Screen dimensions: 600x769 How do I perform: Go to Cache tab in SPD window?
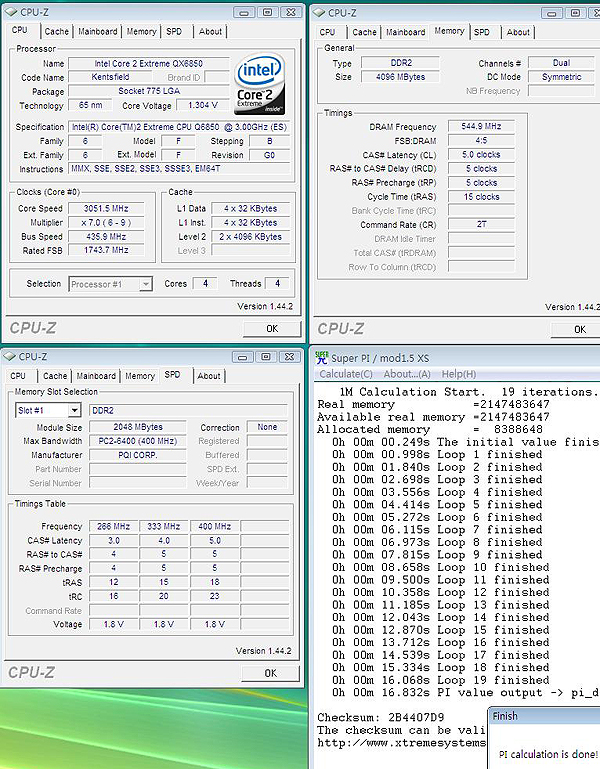tap(55, 376)
